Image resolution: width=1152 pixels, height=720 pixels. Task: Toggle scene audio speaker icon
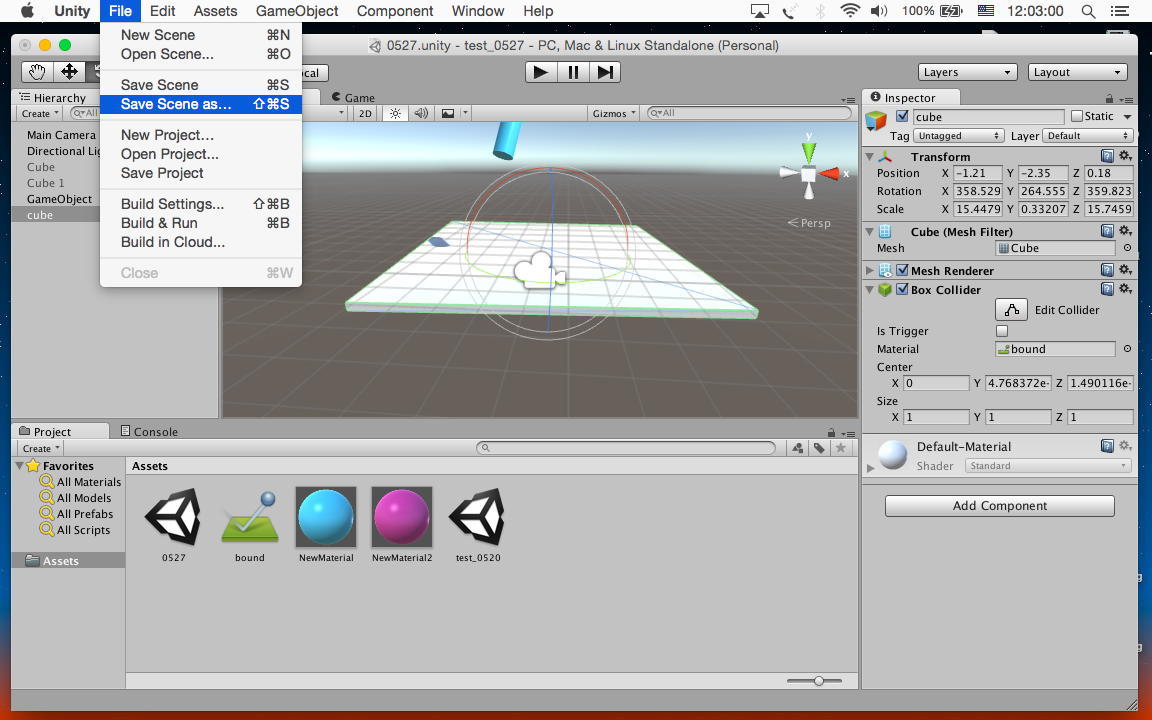[421, 113]
